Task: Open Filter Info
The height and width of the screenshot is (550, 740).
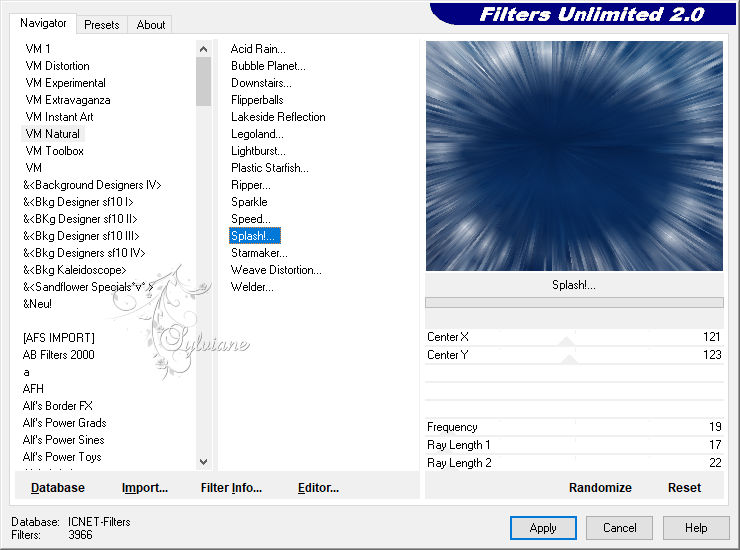Action: tap(231, 488)
